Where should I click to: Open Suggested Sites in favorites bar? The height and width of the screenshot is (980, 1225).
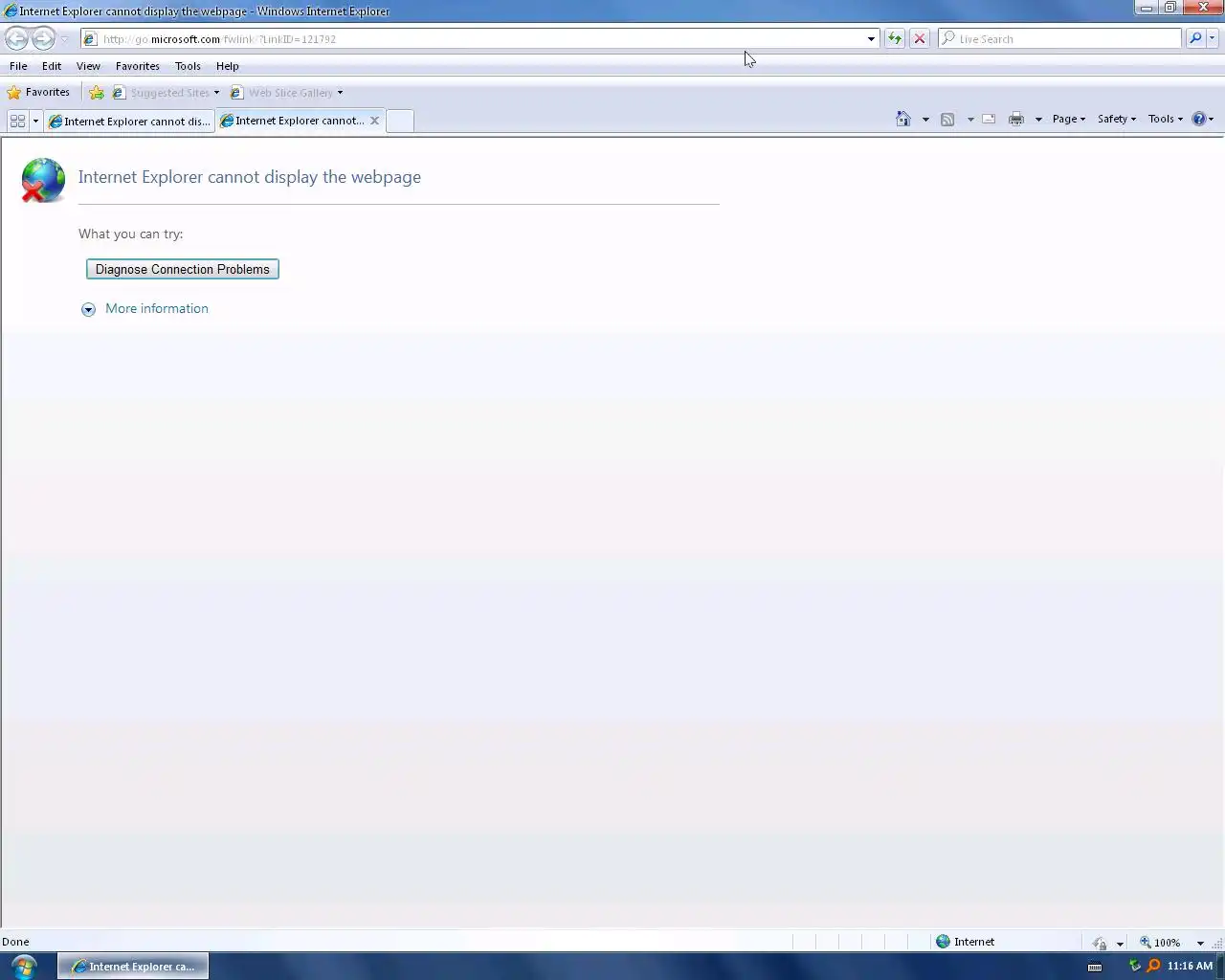pyautogui.click(x=166, y=93)
